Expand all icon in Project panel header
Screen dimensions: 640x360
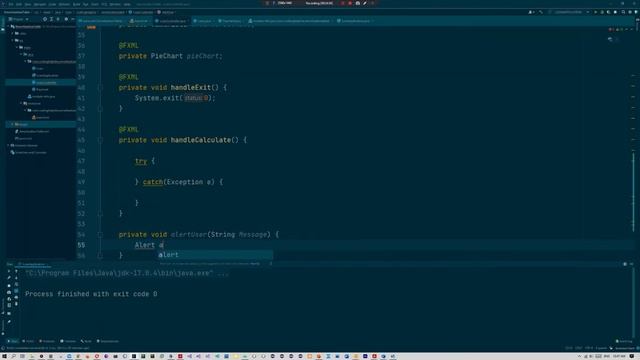click(x=51, y=19)
